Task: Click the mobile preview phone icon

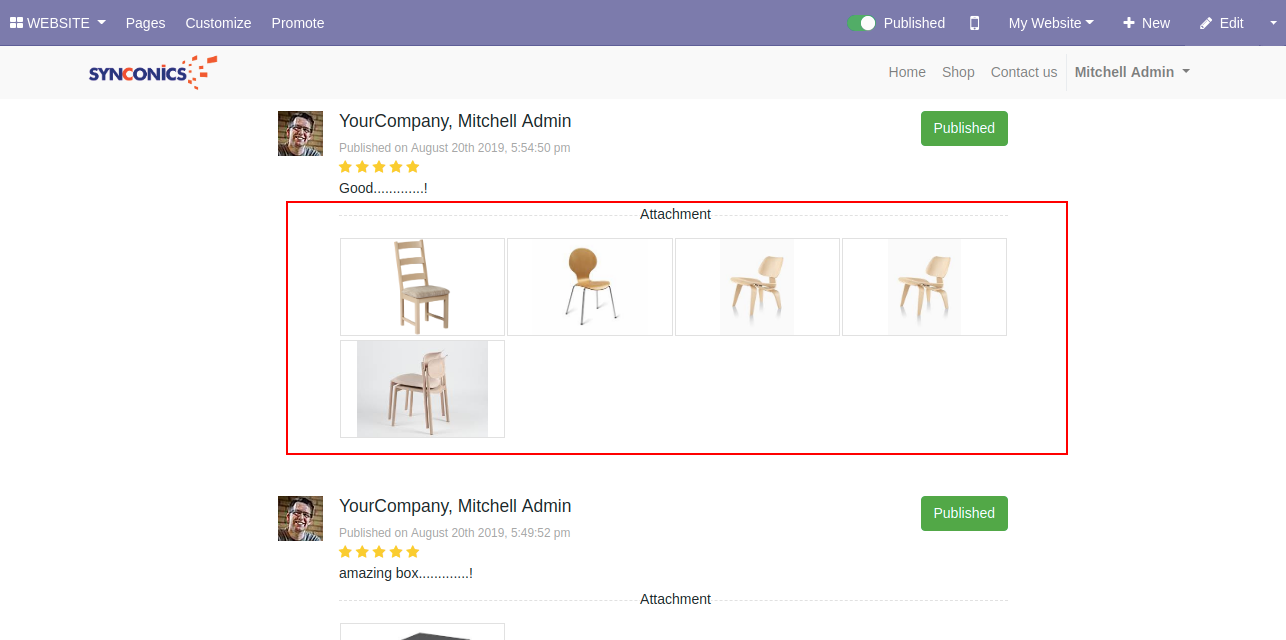Action: coord(974,23)
